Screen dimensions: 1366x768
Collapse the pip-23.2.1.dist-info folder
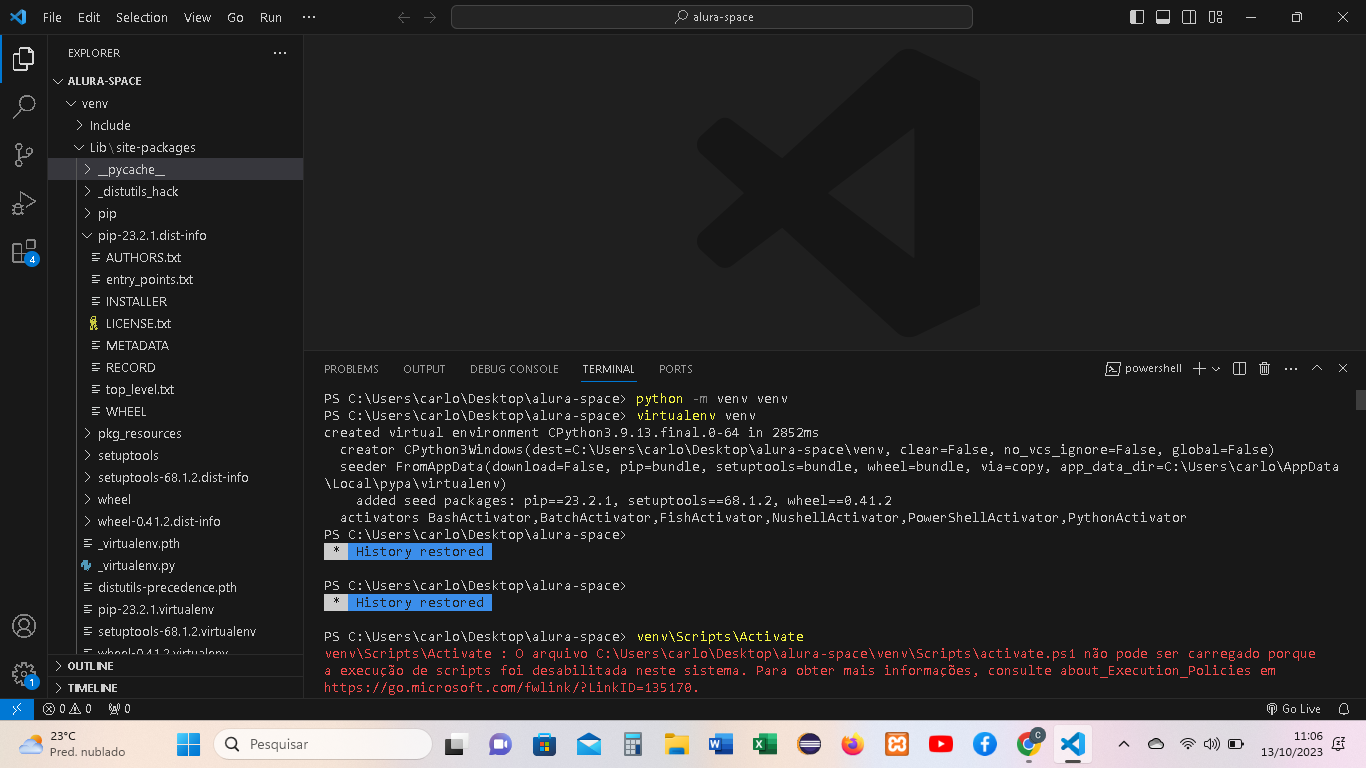pos(175,235)
